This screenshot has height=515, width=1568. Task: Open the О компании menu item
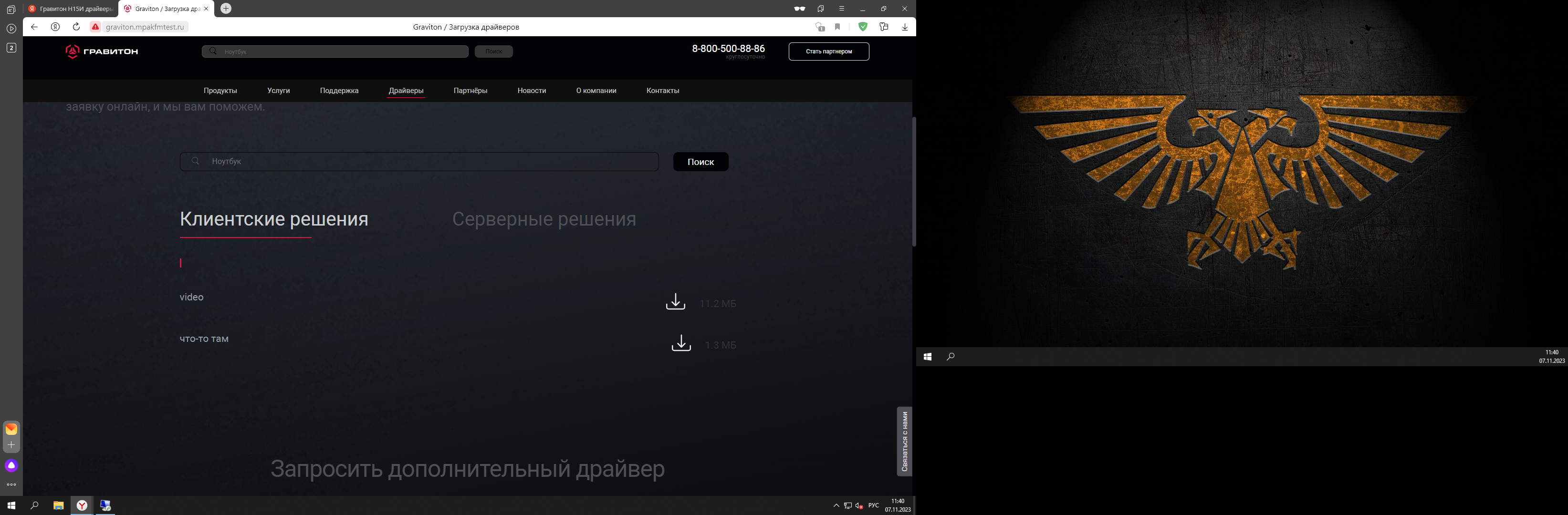click(596, 91)
